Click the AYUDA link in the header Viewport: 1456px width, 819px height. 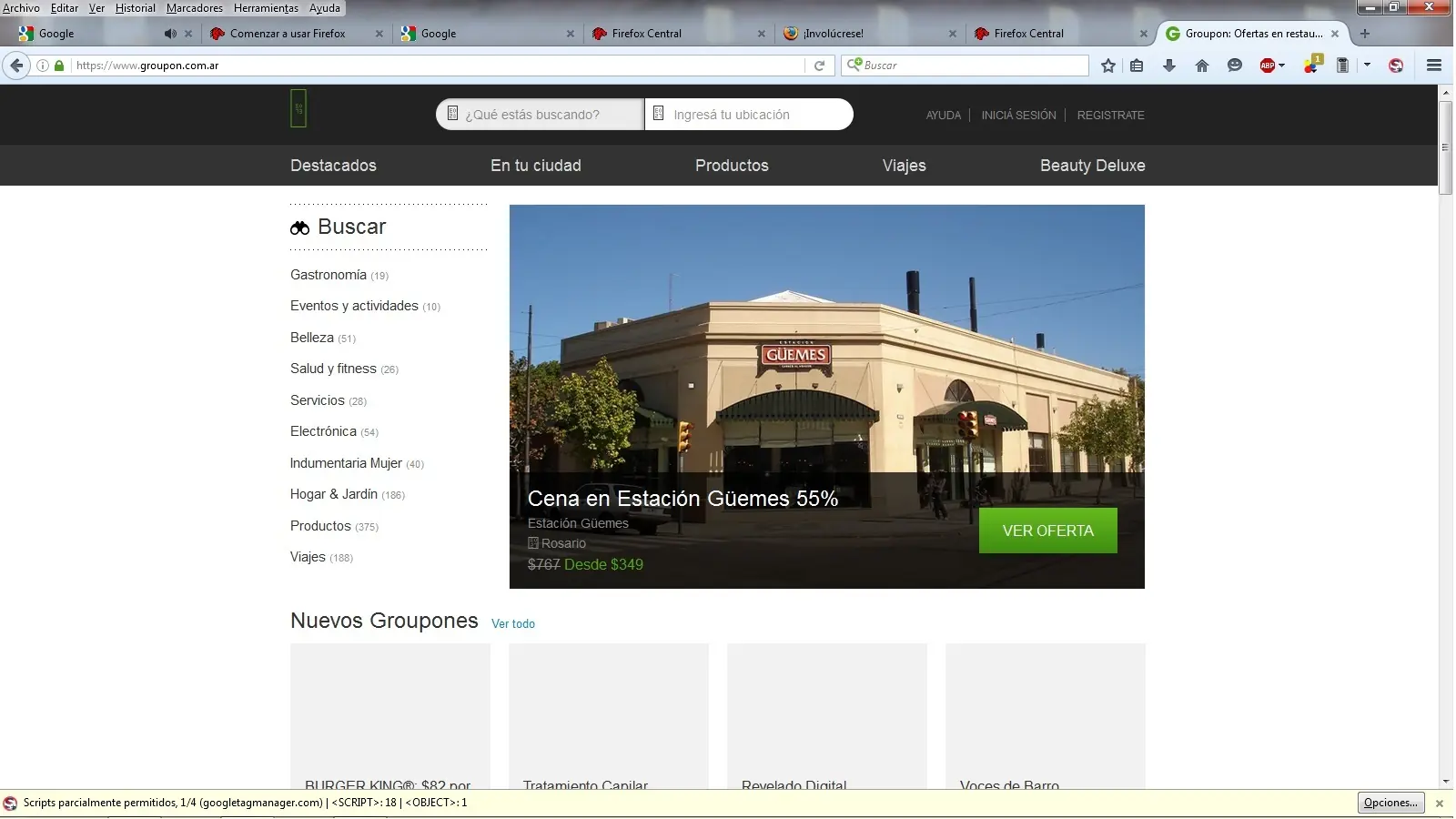point(944,116)
